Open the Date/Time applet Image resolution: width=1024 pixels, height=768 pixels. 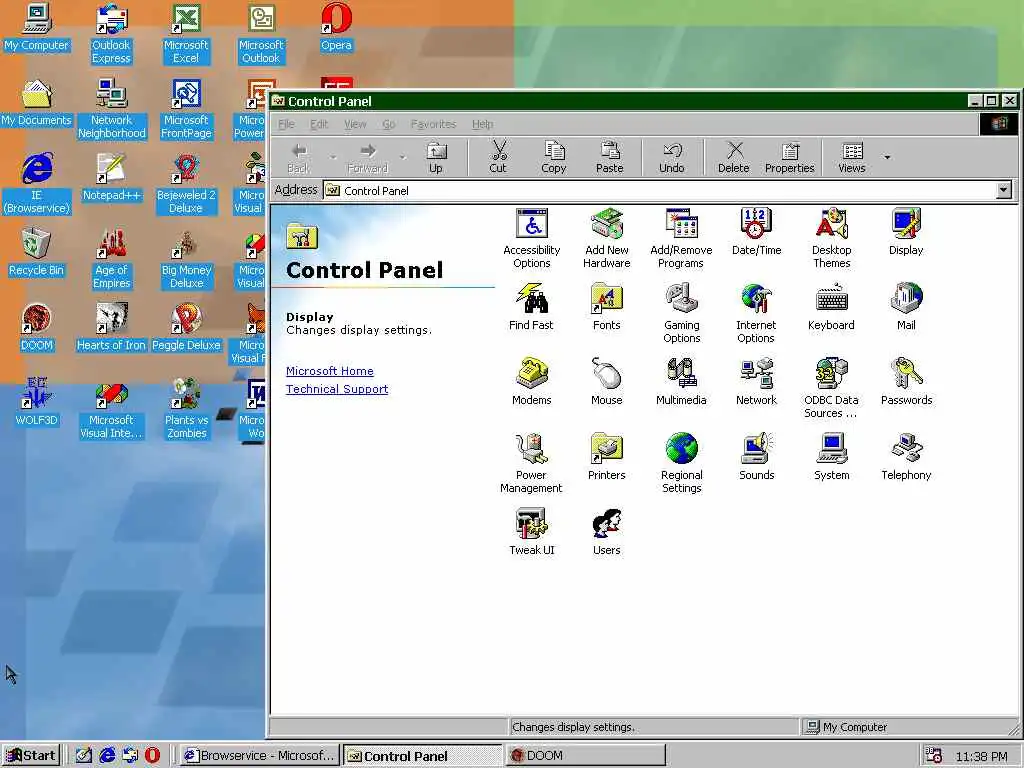[x=756, y=232]
